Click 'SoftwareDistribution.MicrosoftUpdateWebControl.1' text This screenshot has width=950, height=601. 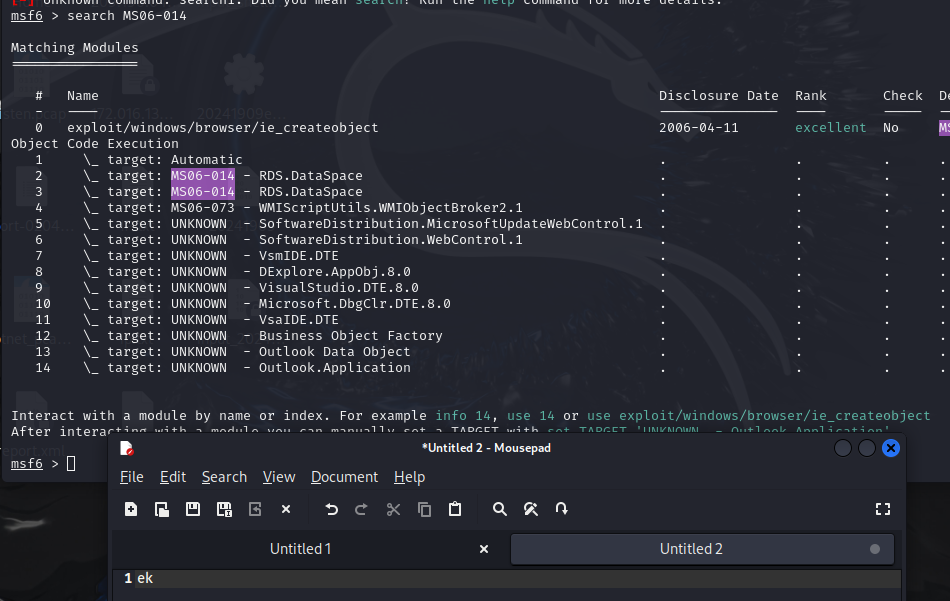click(450, 224)
